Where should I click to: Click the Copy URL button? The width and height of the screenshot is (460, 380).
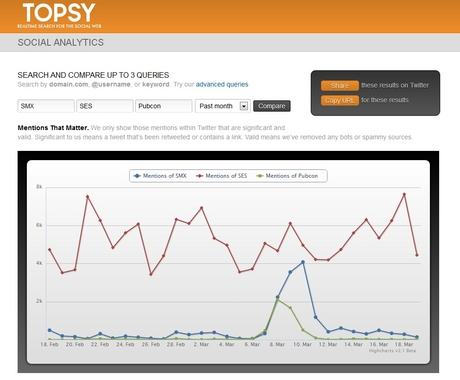point(340,100)
